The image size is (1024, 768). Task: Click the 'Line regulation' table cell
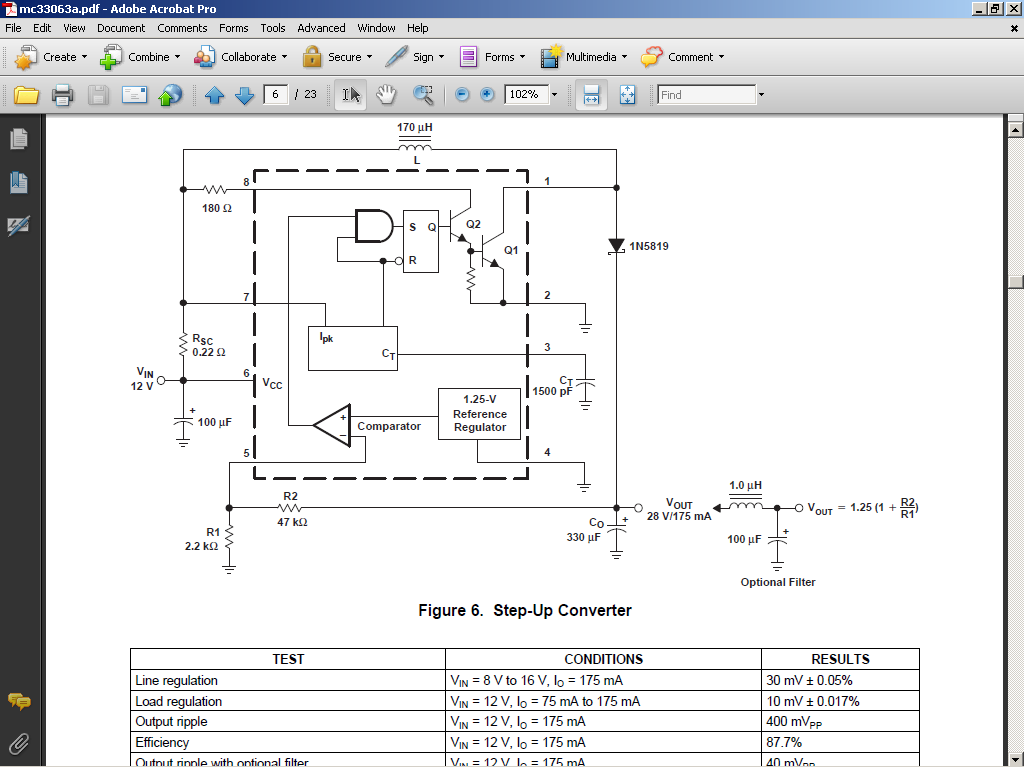(x=288, y=680)
